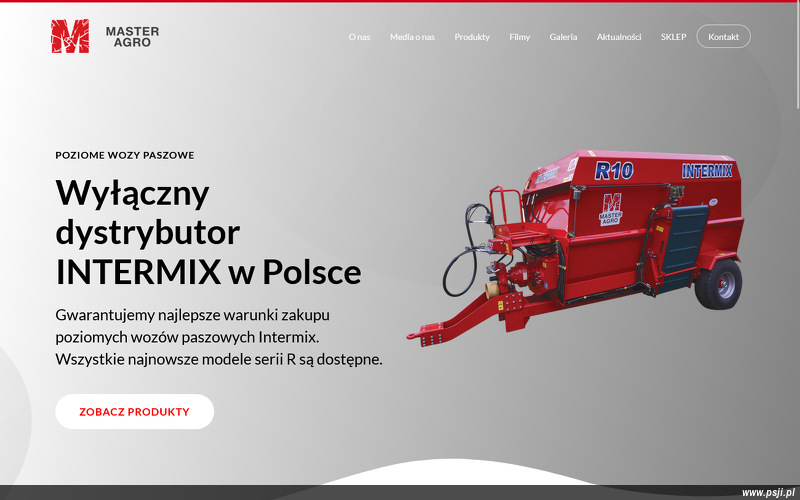Go to Produkty in the navigation
The width and height of the screenshot is (800, 500).
472,37
